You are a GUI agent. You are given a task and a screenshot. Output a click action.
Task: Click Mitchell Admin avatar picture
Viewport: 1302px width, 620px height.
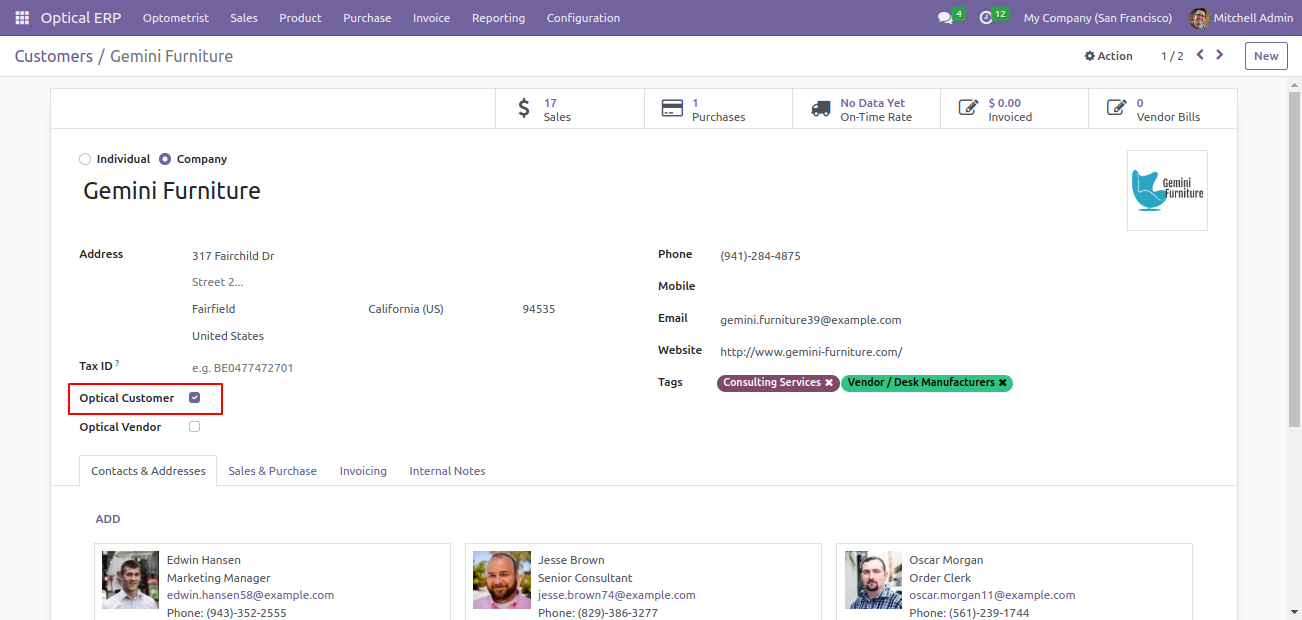1199,18
